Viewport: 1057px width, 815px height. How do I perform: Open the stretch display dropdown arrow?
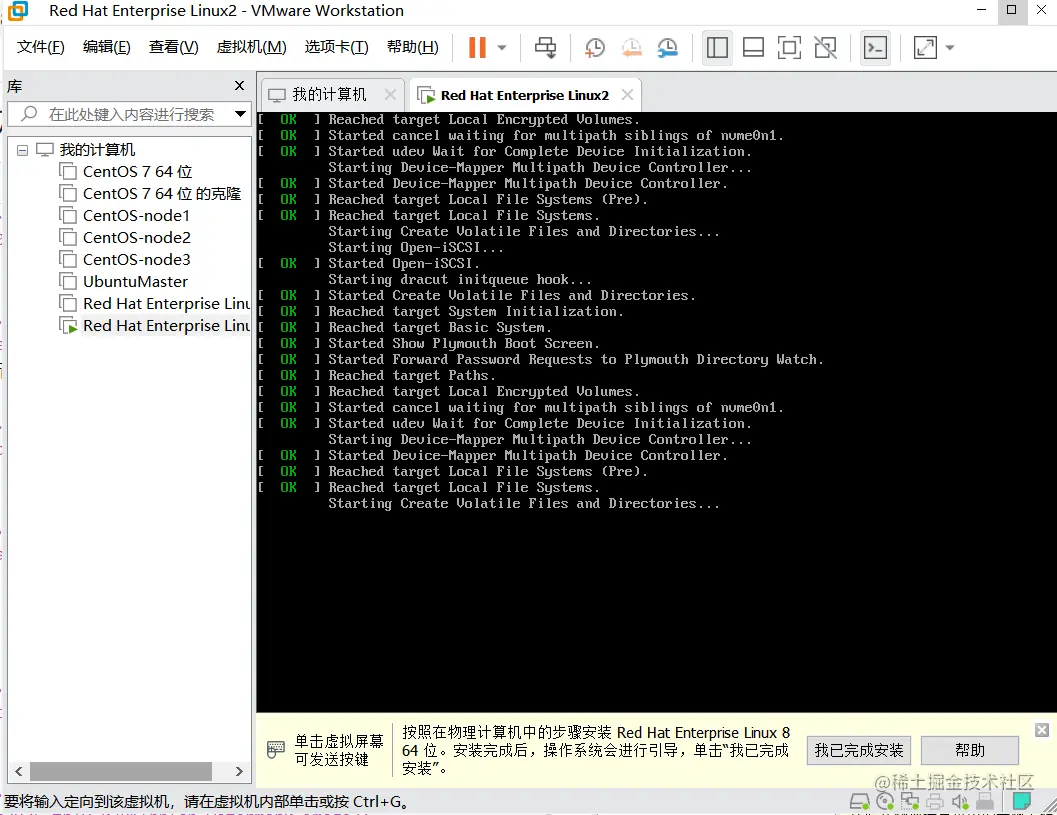pos(950,48)
